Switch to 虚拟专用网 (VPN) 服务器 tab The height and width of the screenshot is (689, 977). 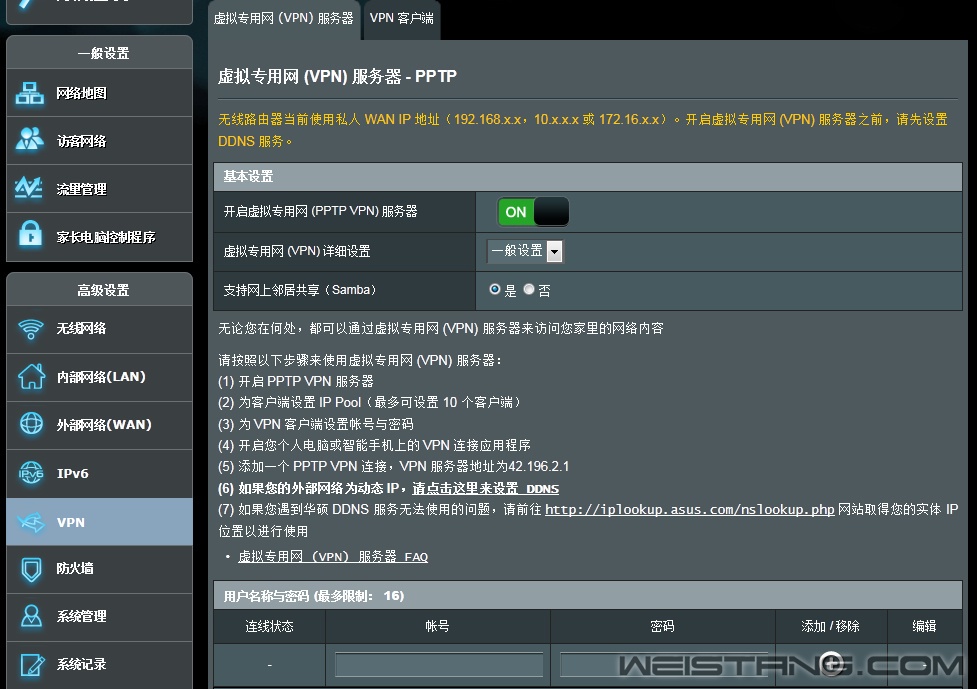[284, 19]
